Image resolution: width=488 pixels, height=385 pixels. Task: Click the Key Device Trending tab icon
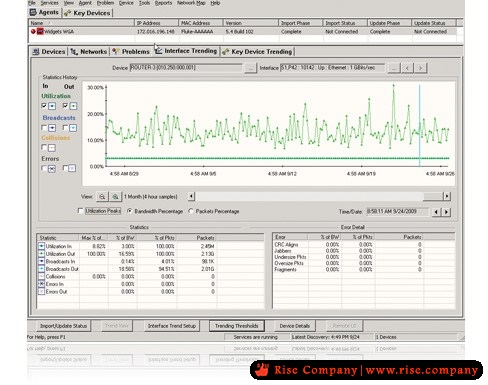226,52
